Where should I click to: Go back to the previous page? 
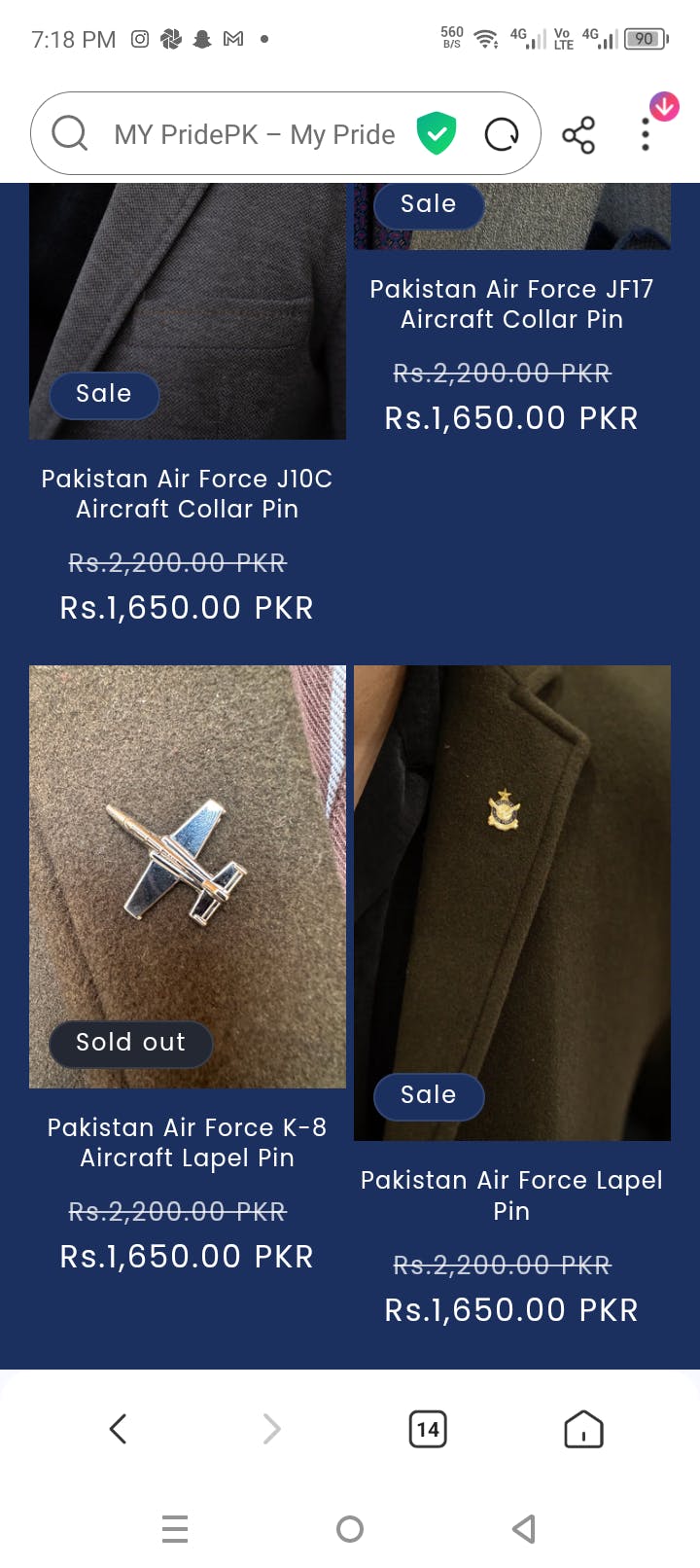(x=119, y=1429)
